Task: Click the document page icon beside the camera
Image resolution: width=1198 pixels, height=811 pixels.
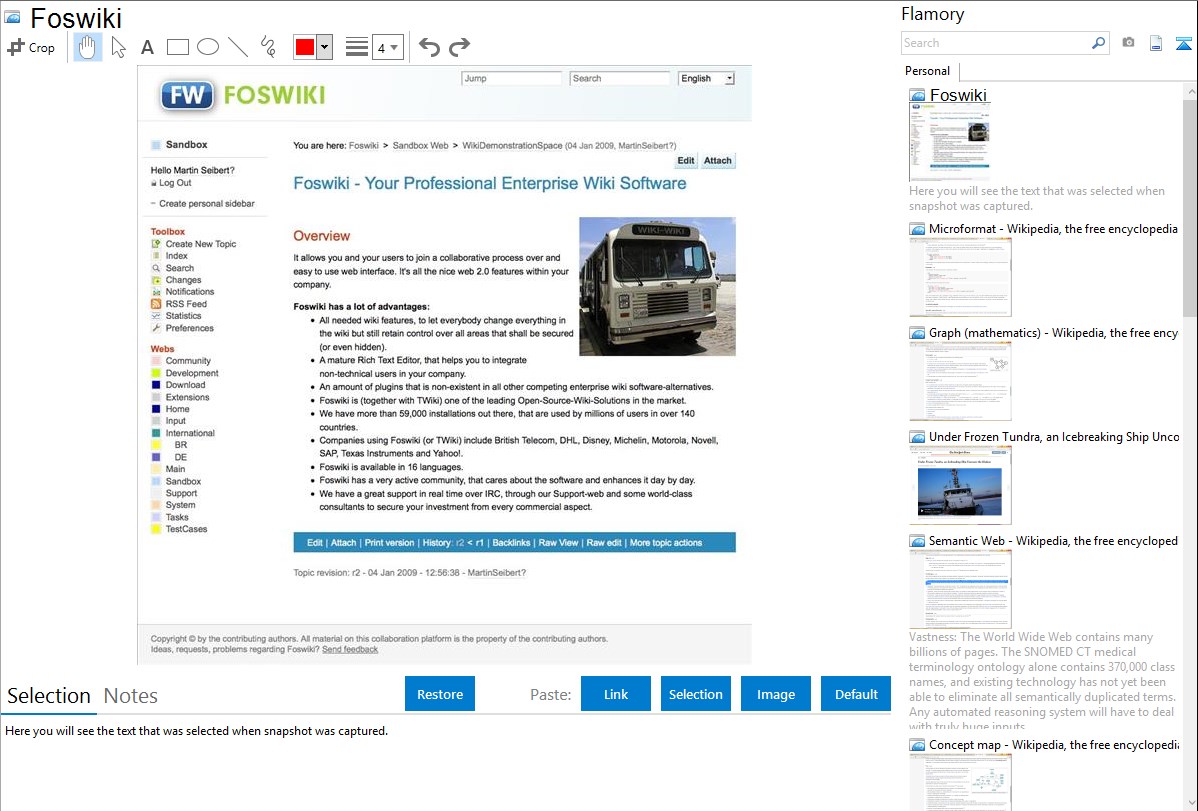Action: (x=1156, y=43)
